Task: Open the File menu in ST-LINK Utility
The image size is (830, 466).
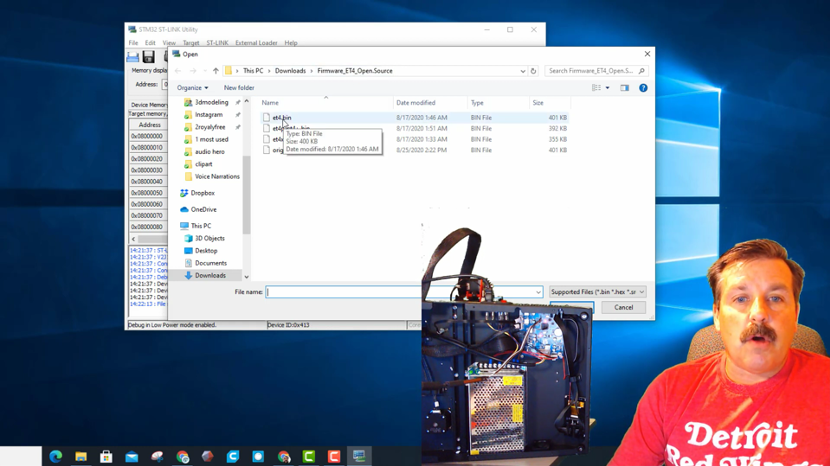Action: click(133, 43)
